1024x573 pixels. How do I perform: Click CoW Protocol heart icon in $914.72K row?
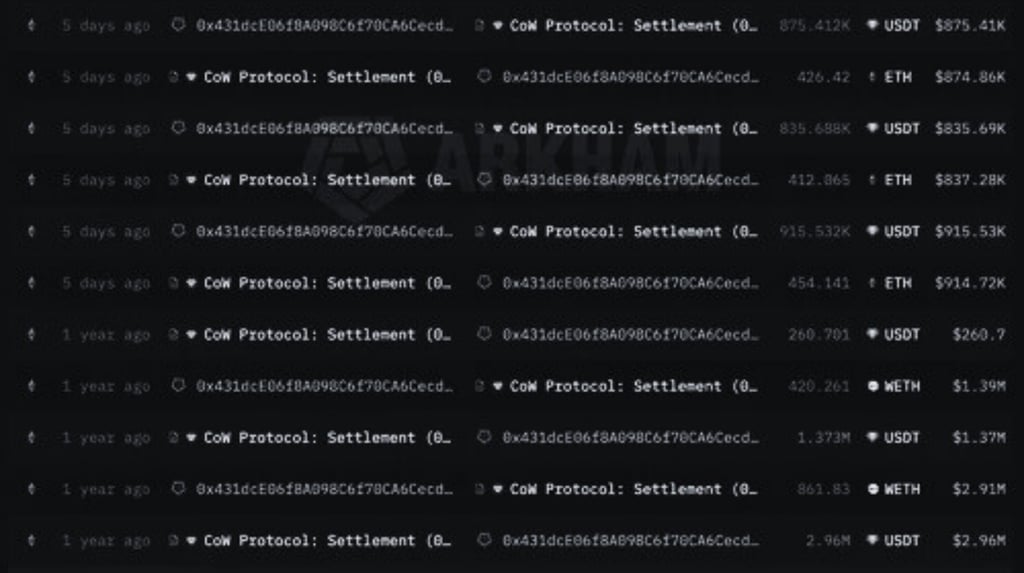(x=191, y=283)
